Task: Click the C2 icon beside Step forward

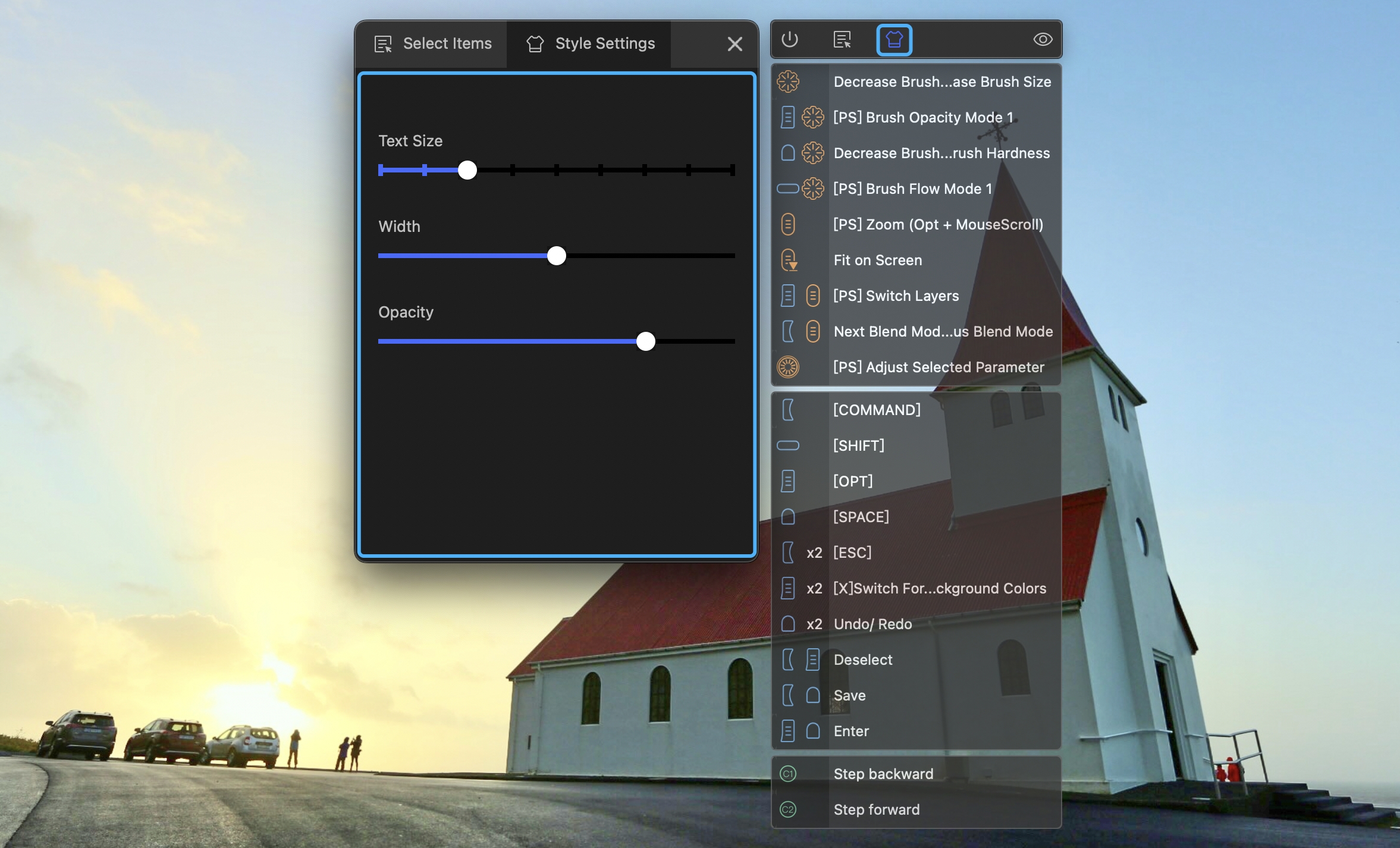Action: [788, 809]
